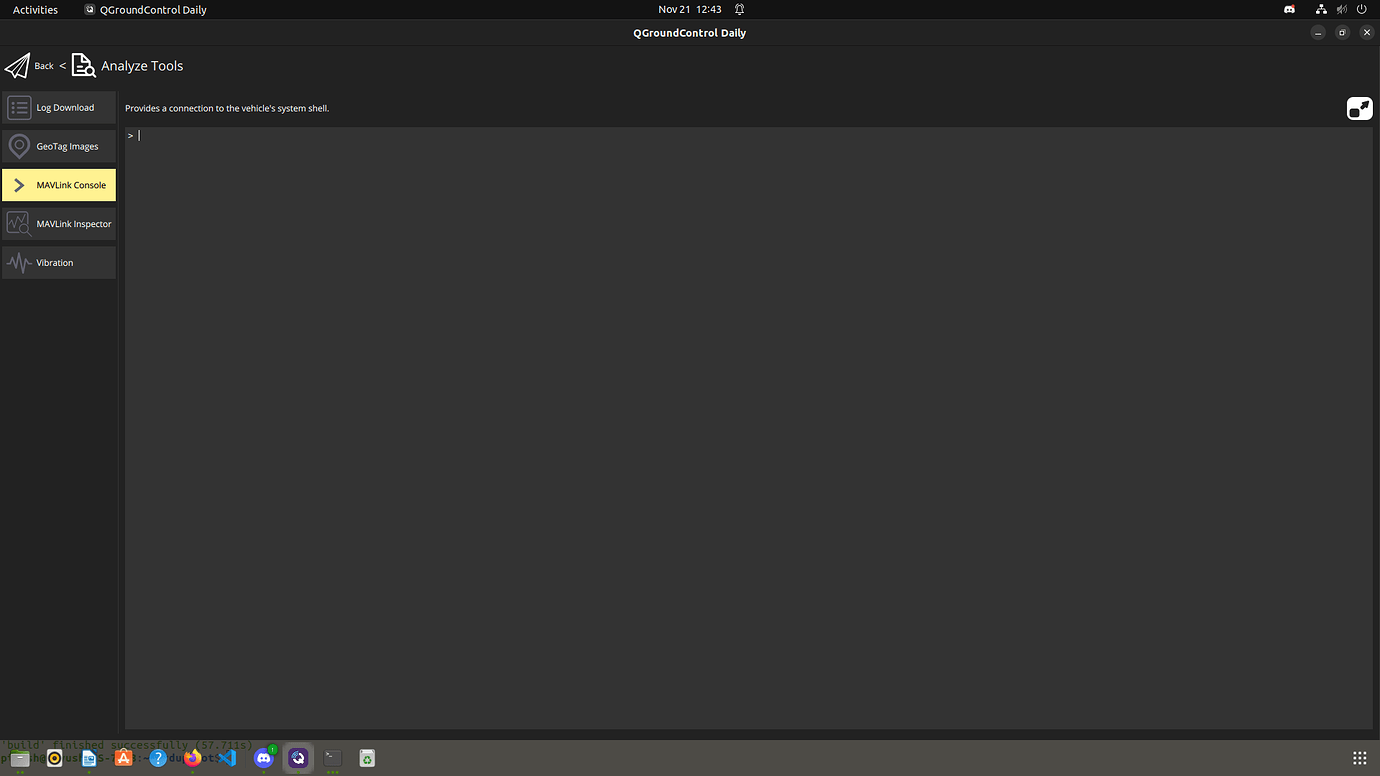Open the Terminal from the dock
1380x776 pixels.
pos(333,758)
